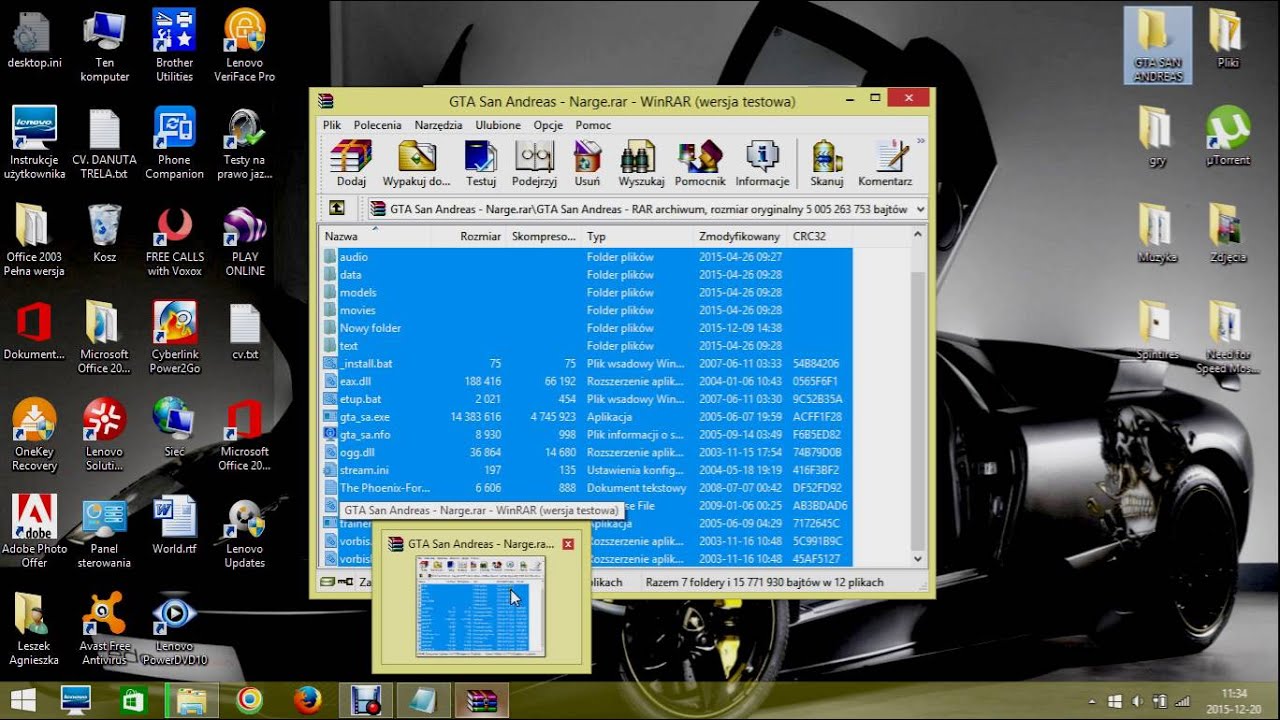Sort by the Nazwa column header
1280x720 pixels.
375,236
